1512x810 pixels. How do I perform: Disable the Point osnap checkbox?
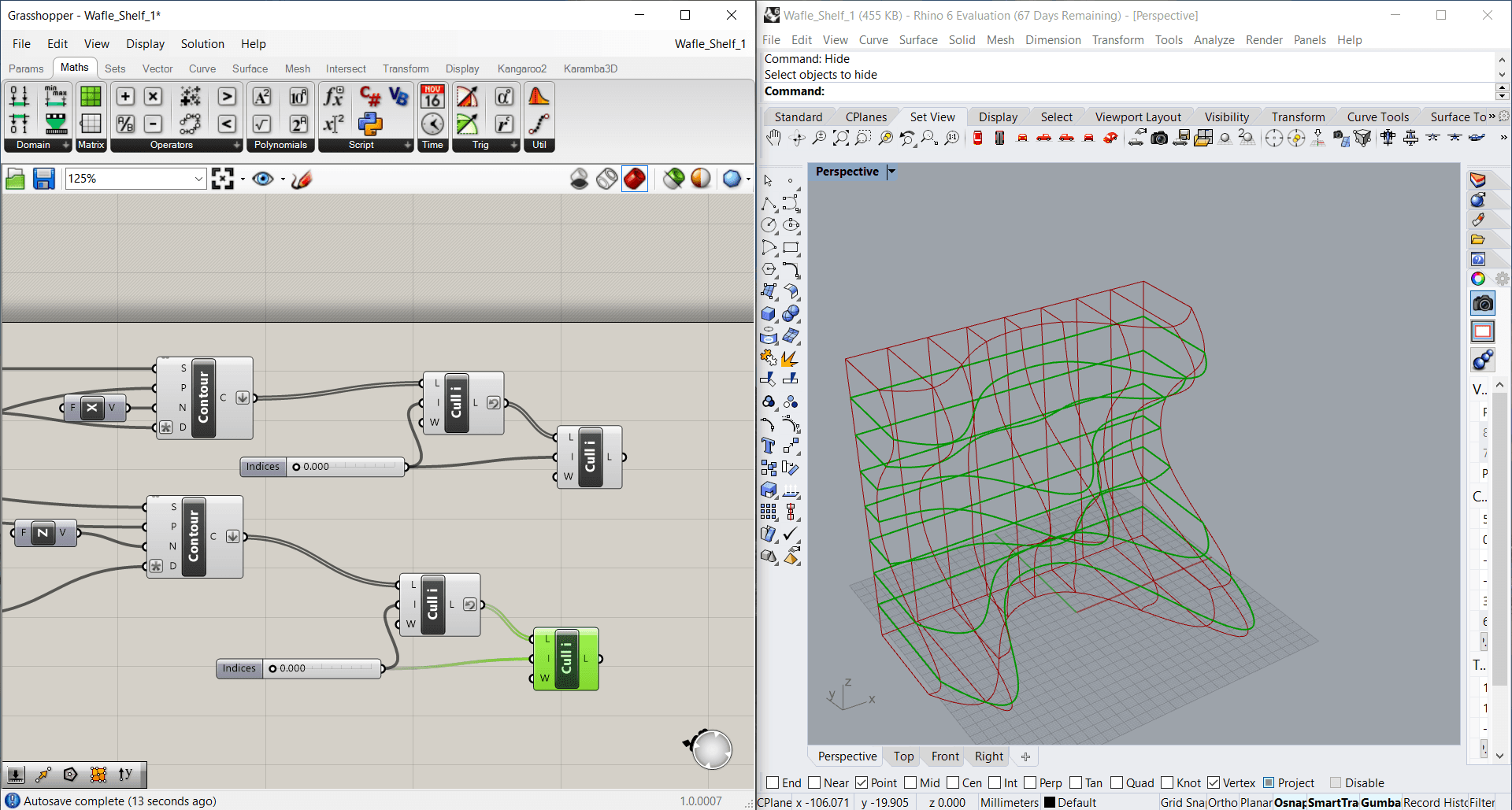coord(862,782)
